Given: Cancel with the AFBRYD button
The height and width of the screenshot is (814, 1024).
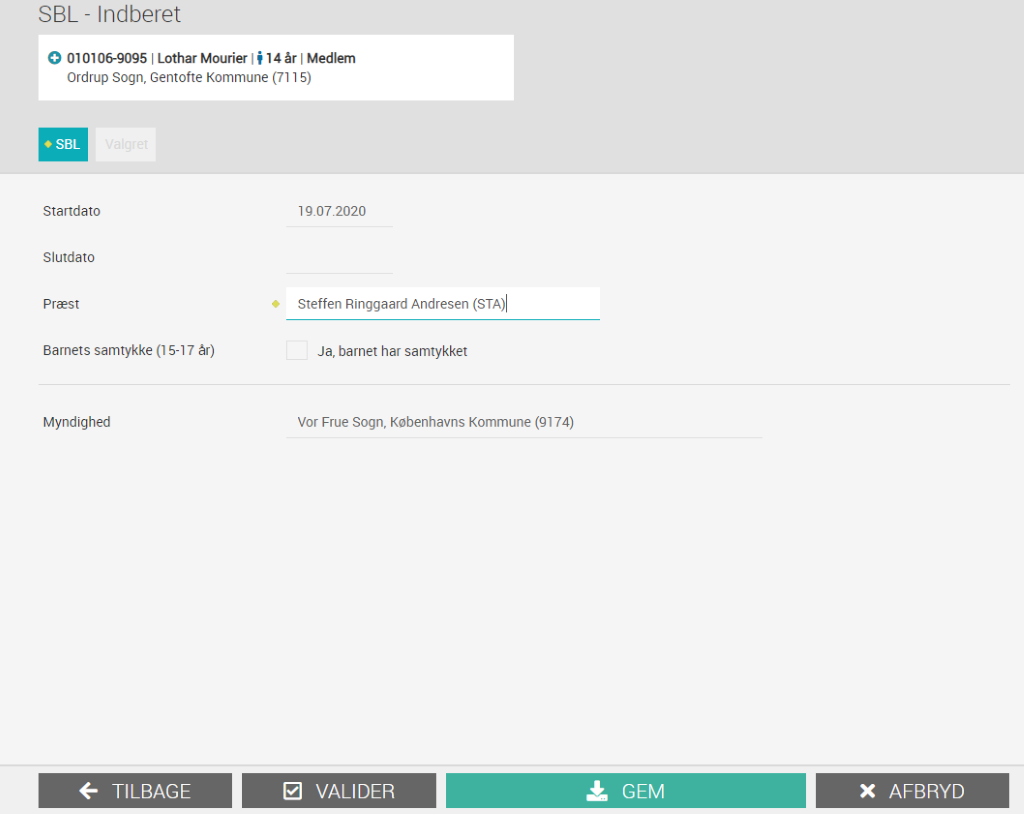Looking at the screenshot, I should pos(912,790).
